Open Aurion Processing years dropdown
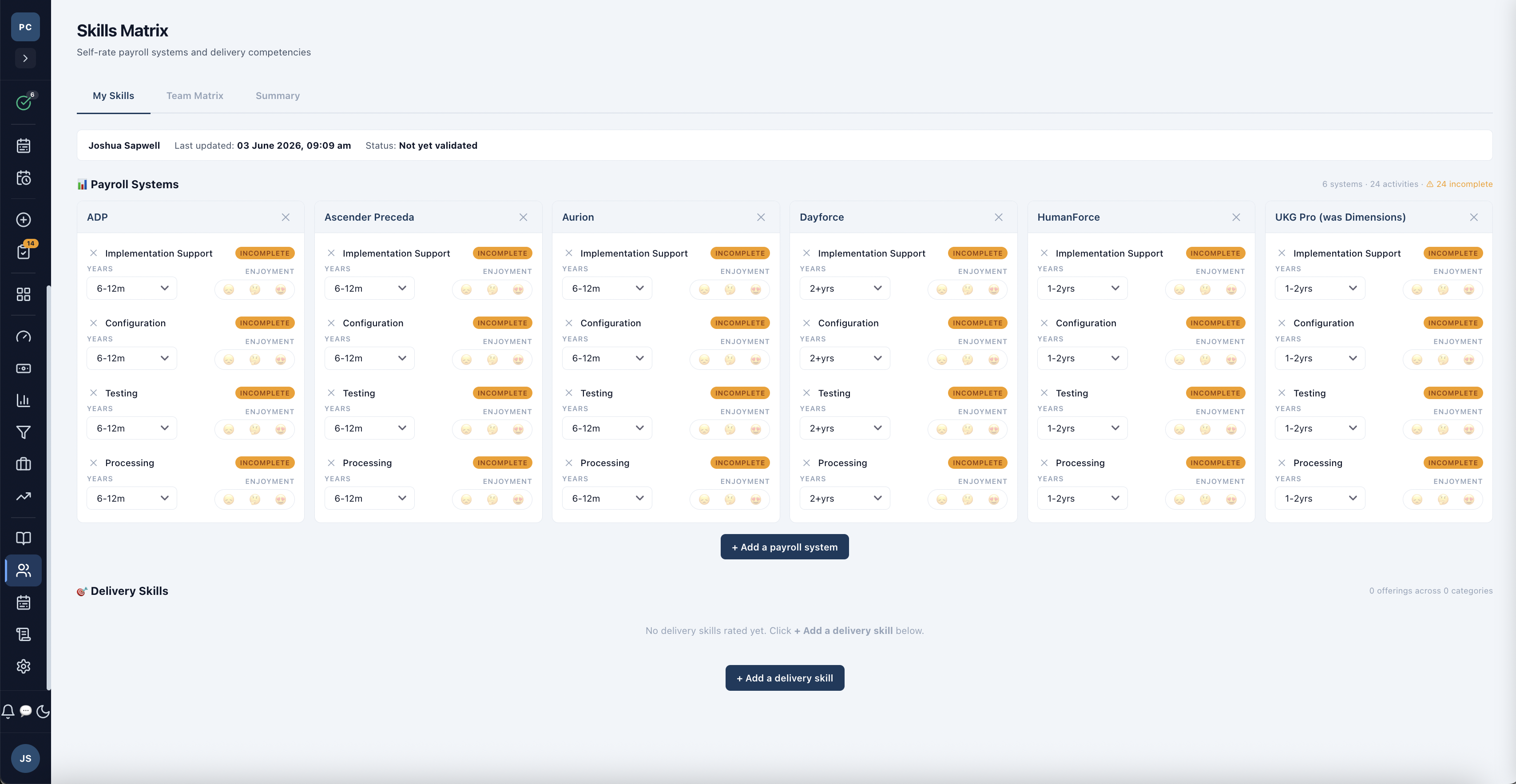The image size is (1516, 784). point(607,498)
